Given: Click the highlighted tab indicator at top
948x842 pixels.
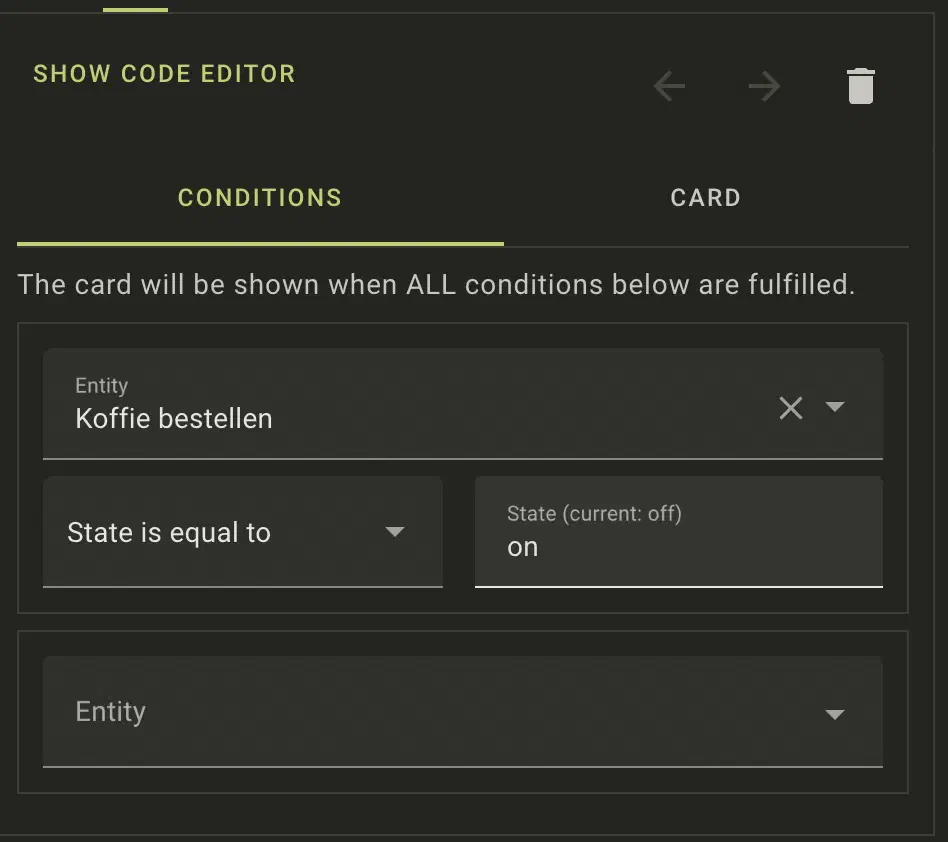Looking at the screenshot, I should coord(135,10).
